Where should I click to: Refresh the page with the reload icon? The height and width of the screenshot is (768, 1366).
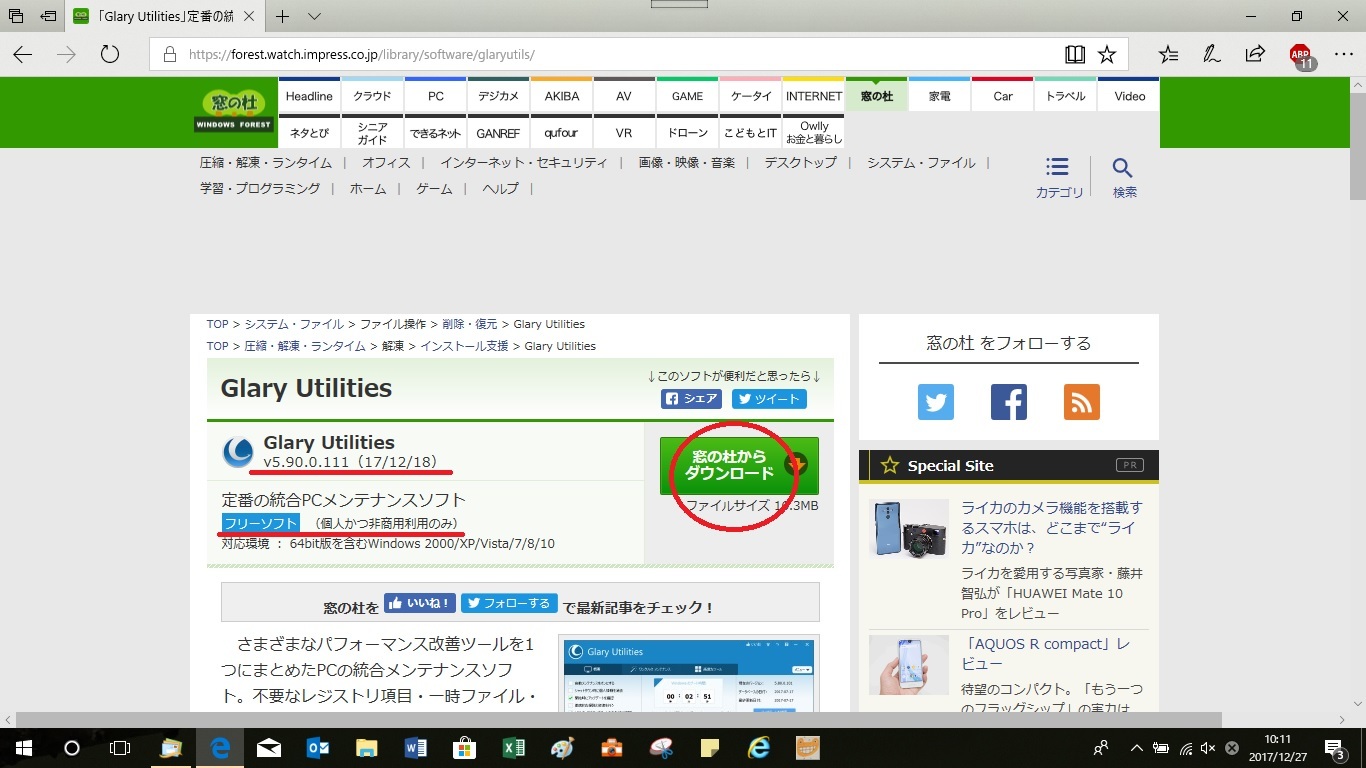(110, 54)
